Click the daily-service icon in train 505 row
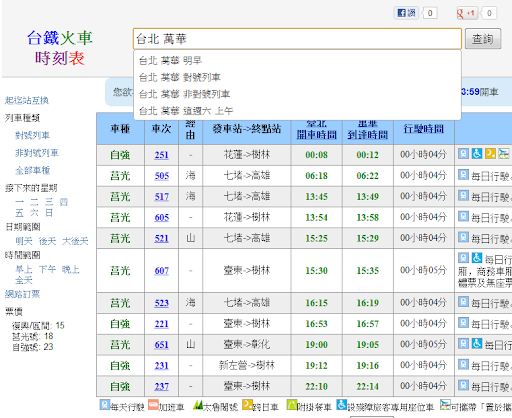512x418 pixels. [x=463, y=174]
